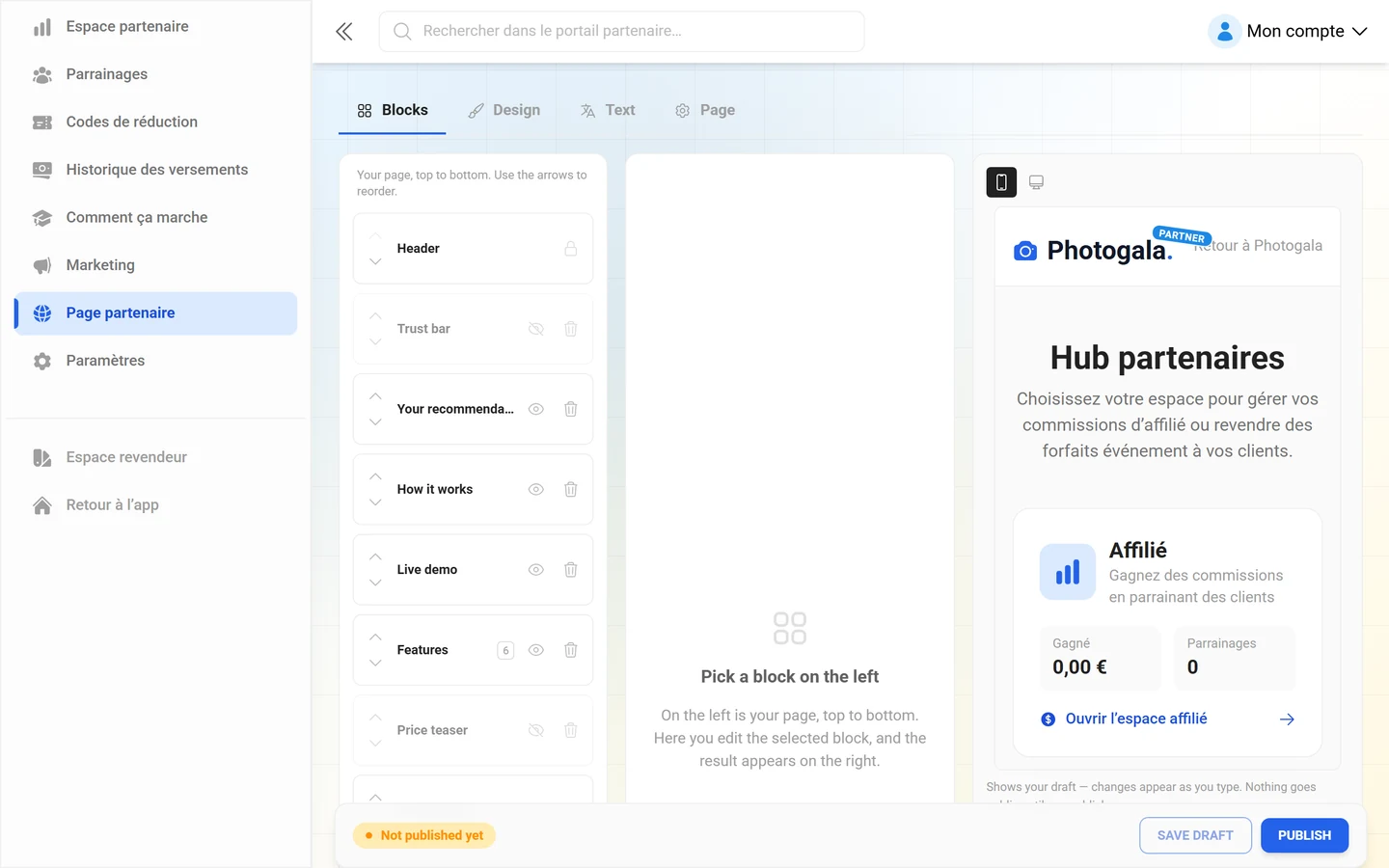This screenshot has width=1389, height=868.
Task: Move the Live demo block down
Action: [x=375, y=583]
